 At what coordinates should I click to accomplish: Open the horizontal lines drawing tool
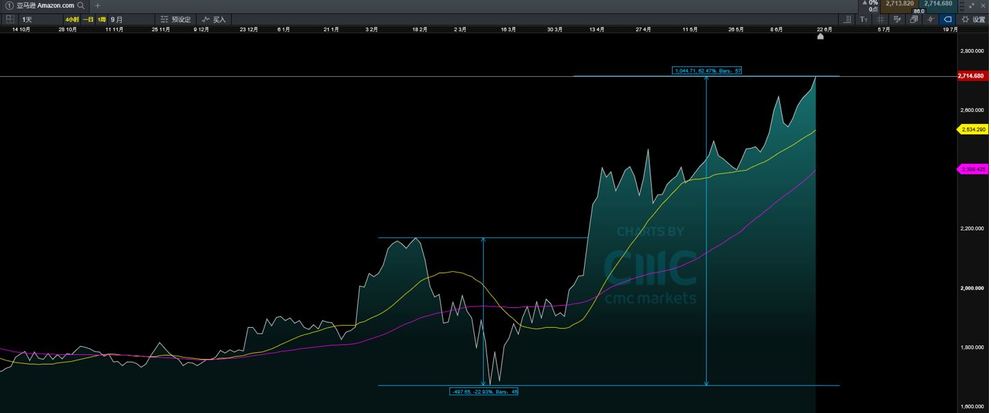[x=880, y=20]
